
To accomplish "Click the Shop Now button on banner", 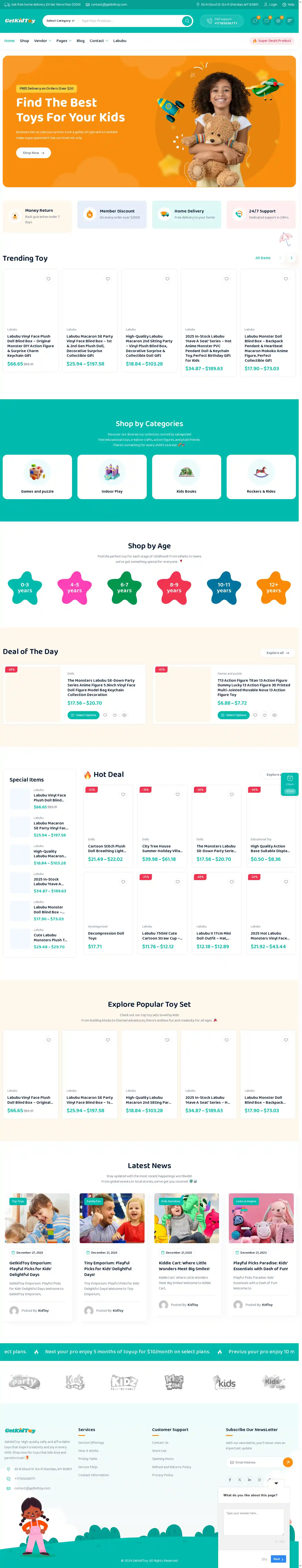I will click(34, 153).
